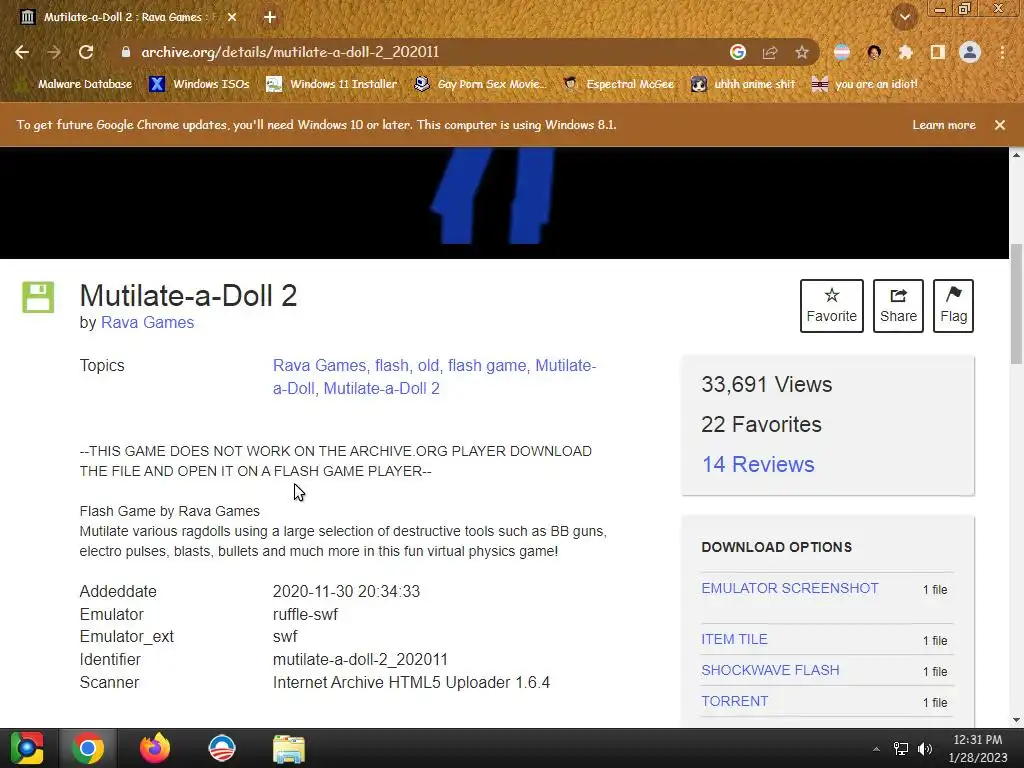Open the avatar extension icon
The image size is (1024, 768).
point(874,52)
